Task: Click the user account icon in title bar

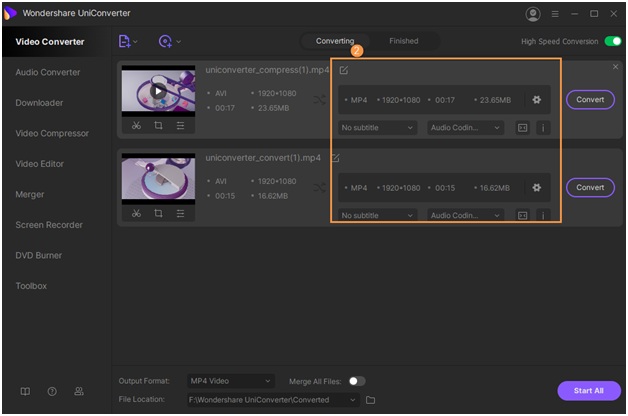Action: click(x=531, y=14)
